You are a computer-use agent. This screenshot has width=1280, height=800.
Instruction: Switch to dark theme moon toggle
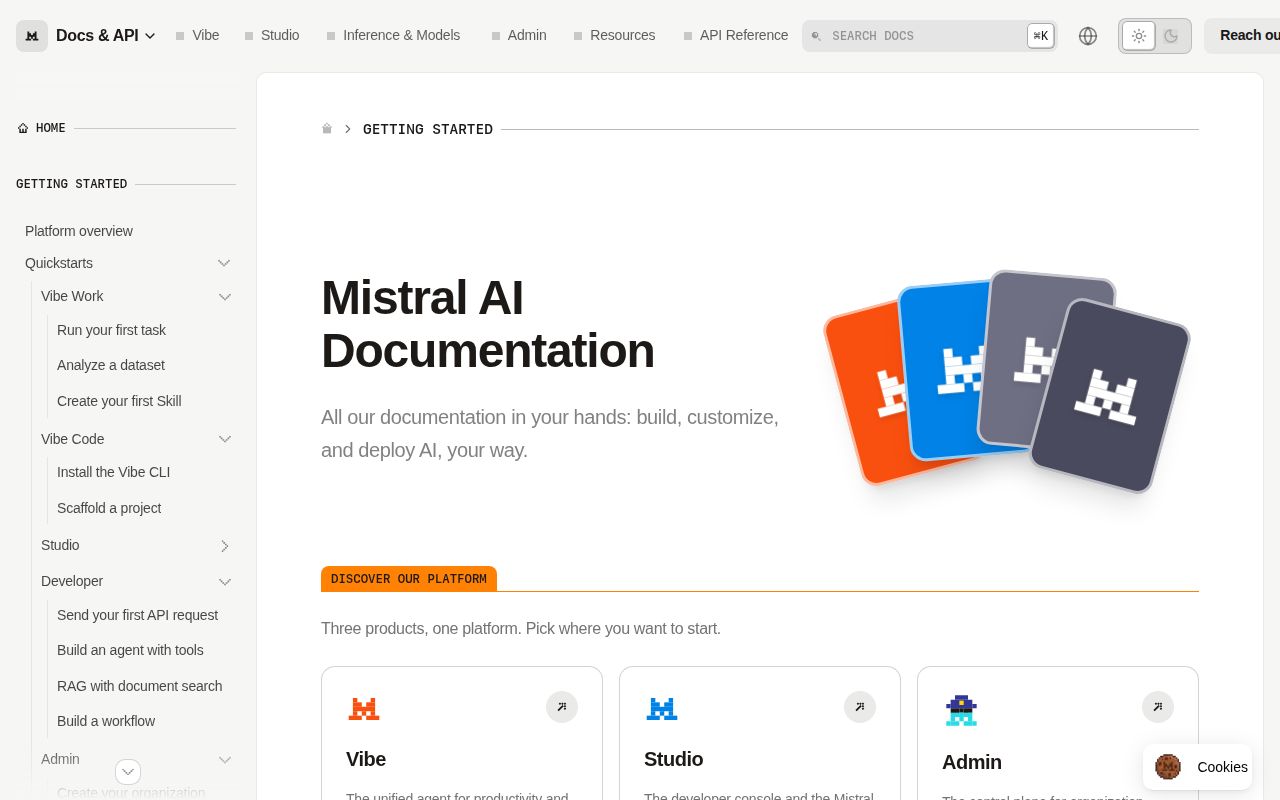click(x=1172, y=36)
